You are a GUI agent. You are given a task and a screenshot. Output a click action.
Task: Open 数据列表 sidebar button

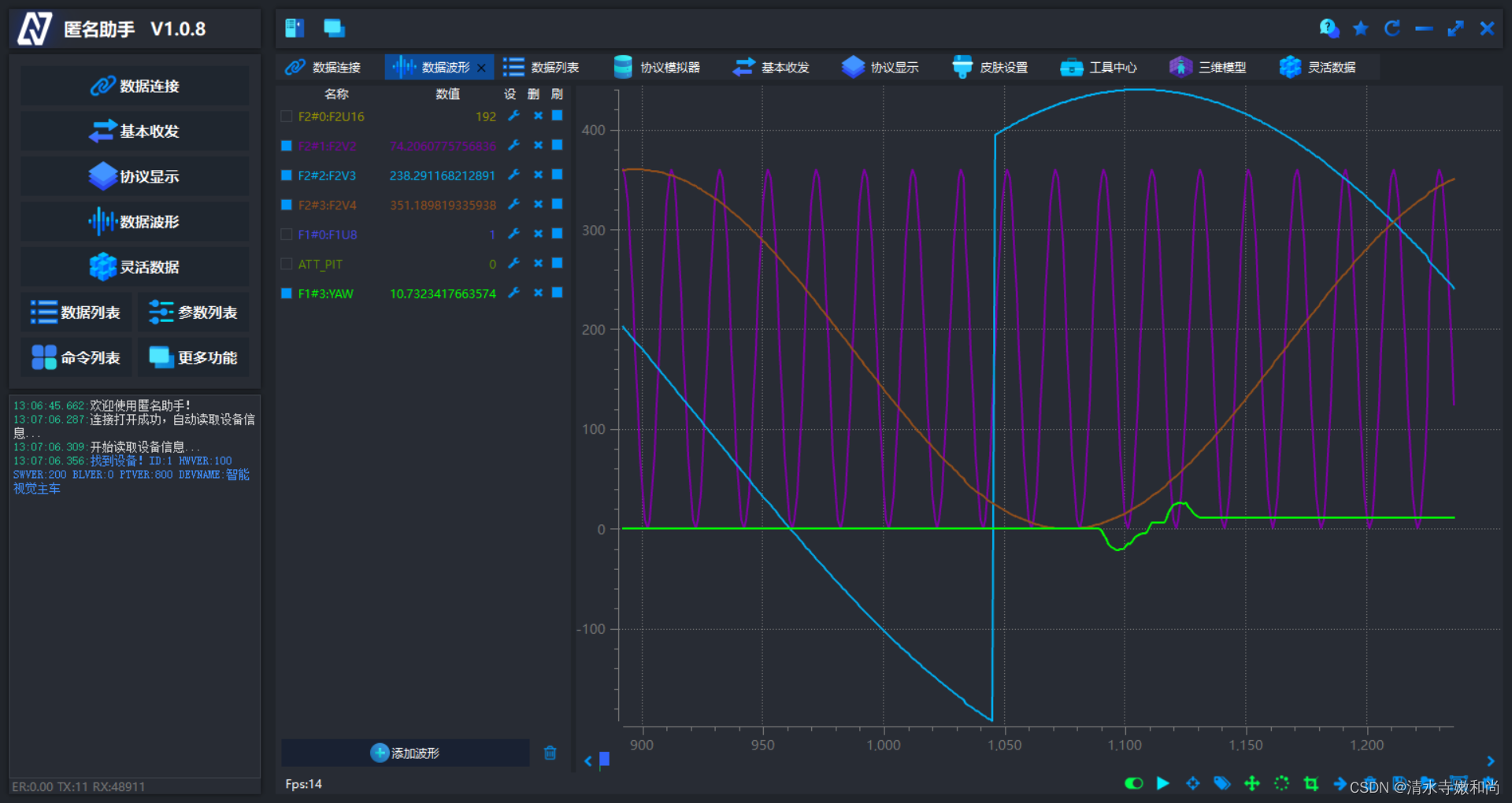coord(76,313)
